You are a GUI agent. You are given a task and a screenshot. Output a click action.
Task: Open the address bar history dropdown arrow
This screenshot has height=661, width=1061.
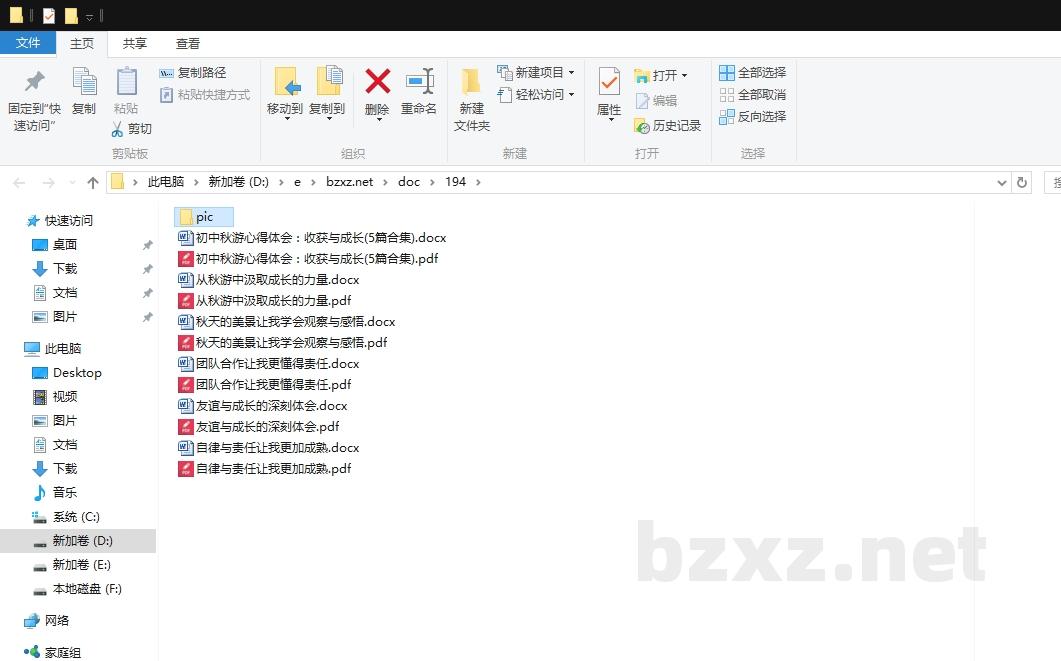1003,182
